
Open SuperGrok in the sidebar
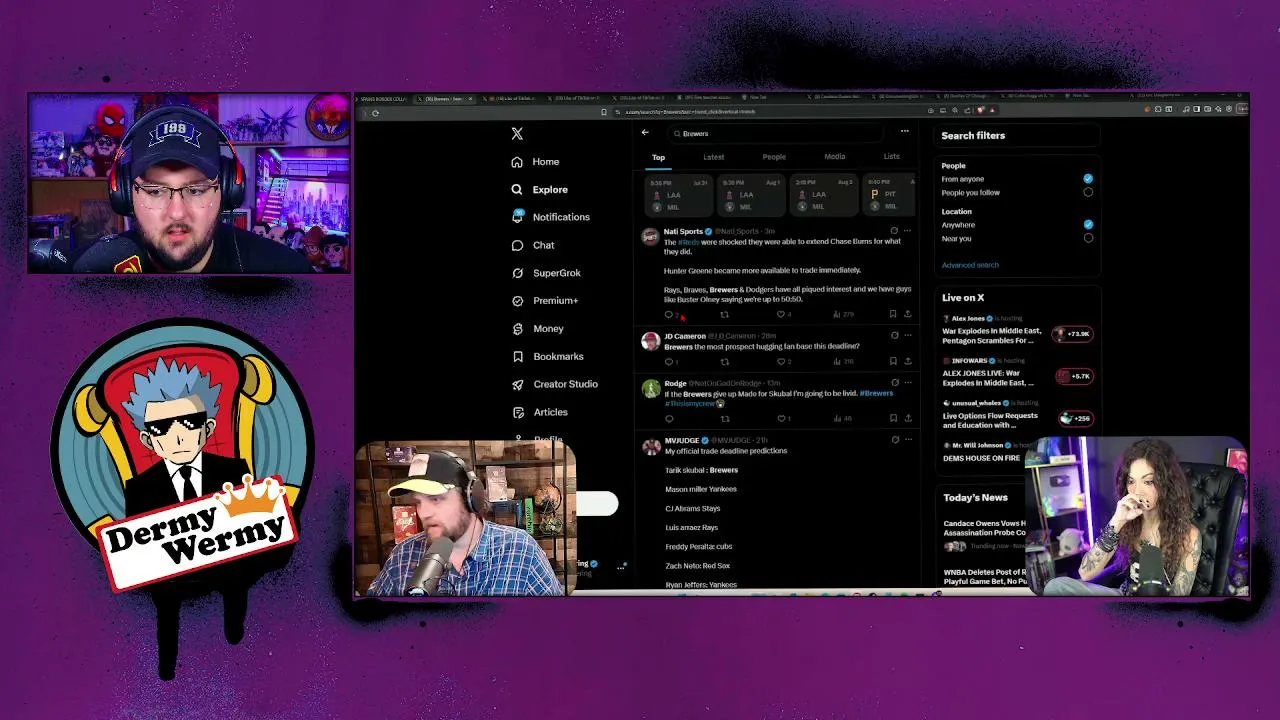click(545, 273)
